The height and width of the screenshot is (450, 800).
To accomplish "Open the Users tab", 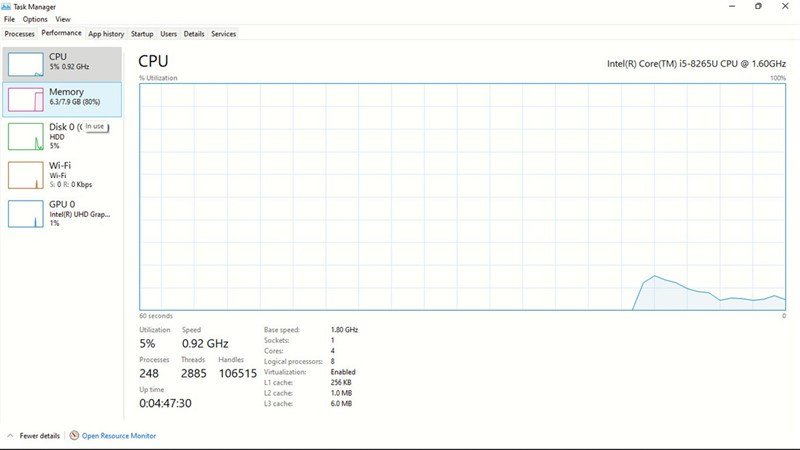I will coord(169,34).
